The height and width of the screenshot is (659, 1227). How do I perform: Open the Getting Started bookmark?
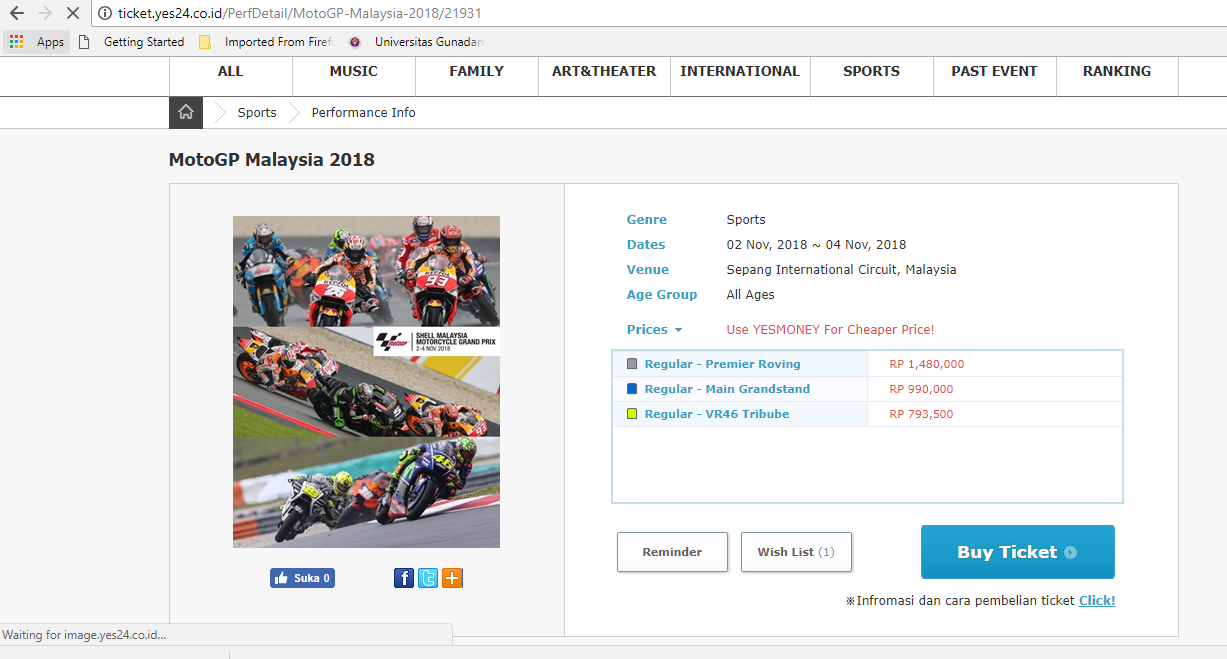click(x=132, y=42)
